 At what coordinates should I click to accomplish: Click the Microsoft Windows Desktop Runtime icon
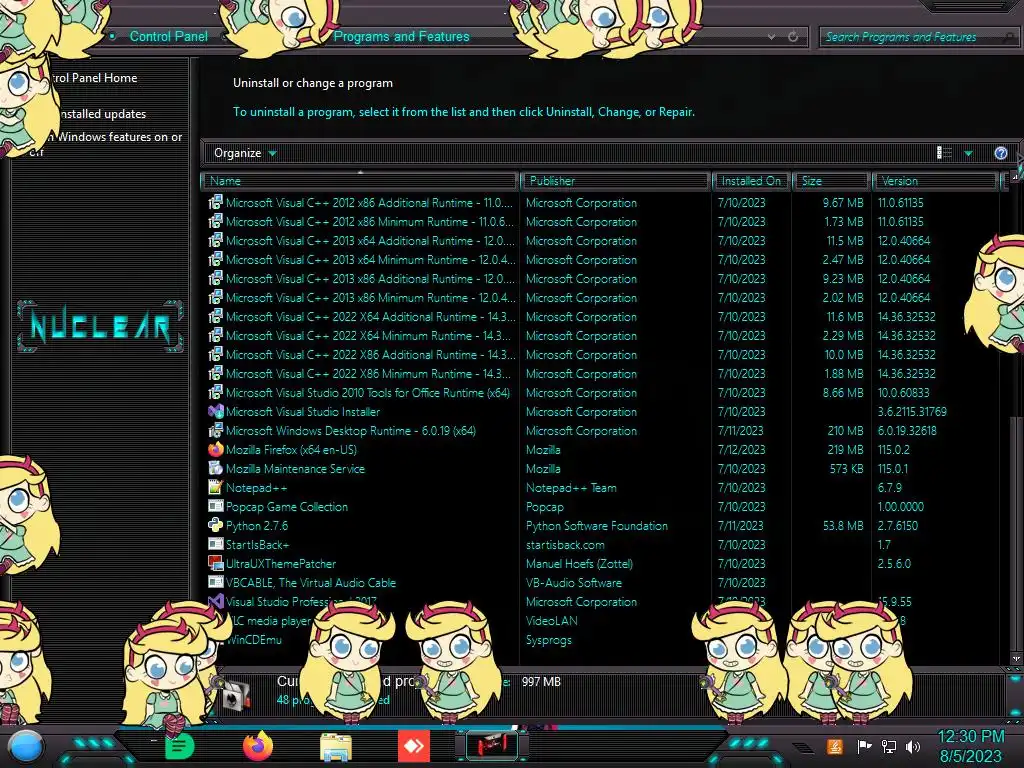click(216, 430)
